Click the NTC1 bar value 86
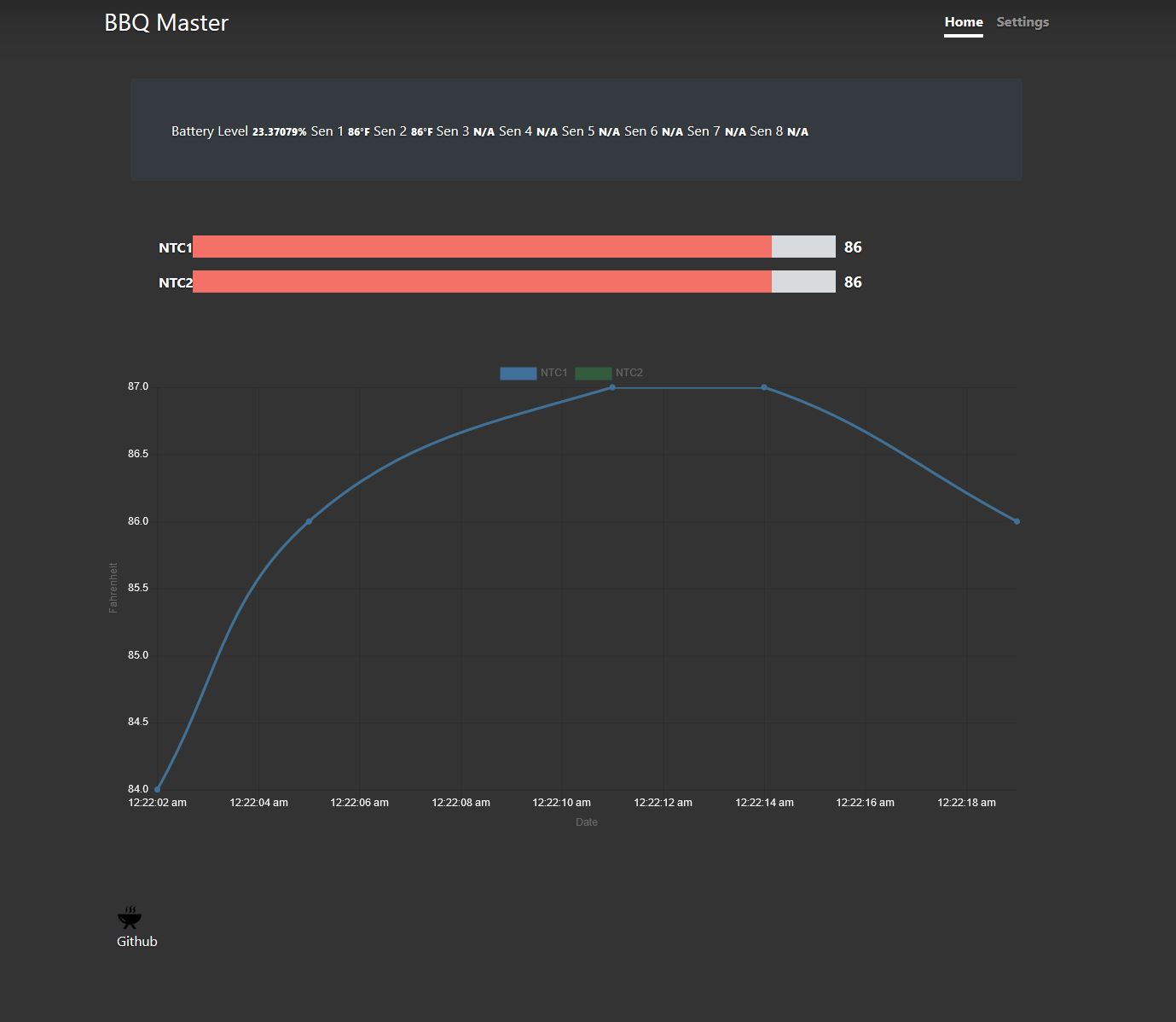 point(853,247)
